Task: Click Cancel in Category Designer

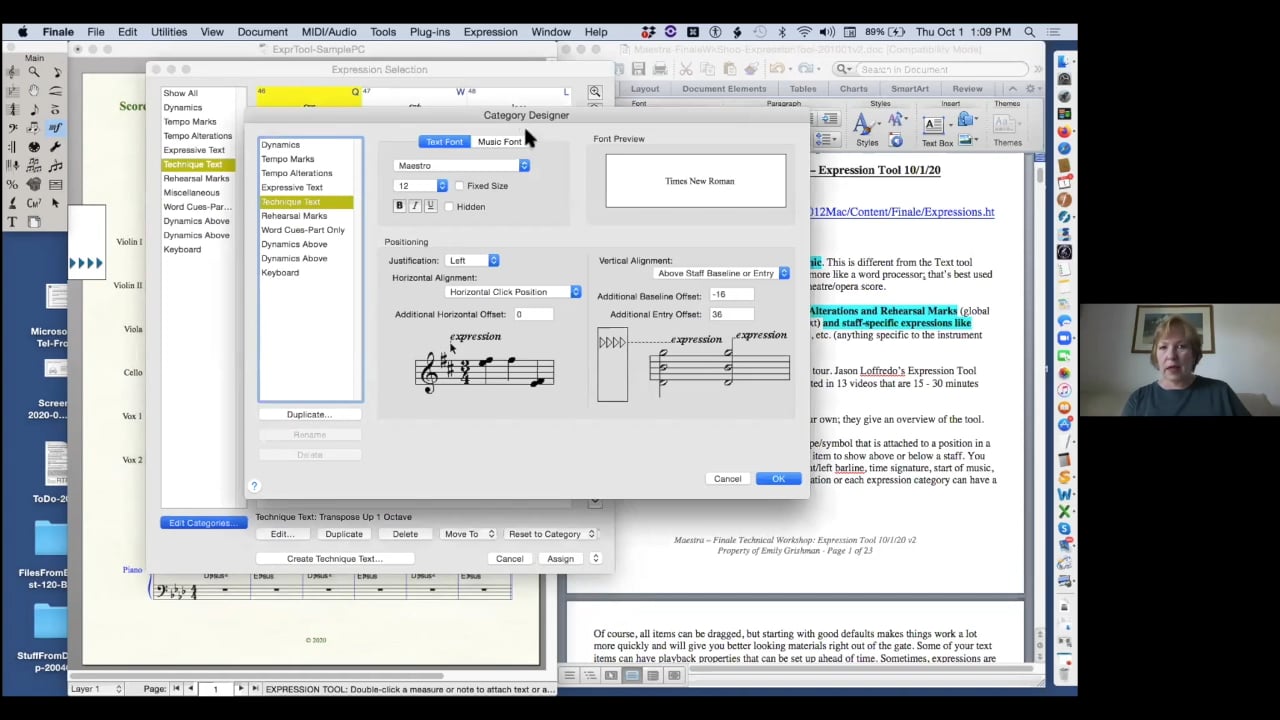Action: pos(727,479)
